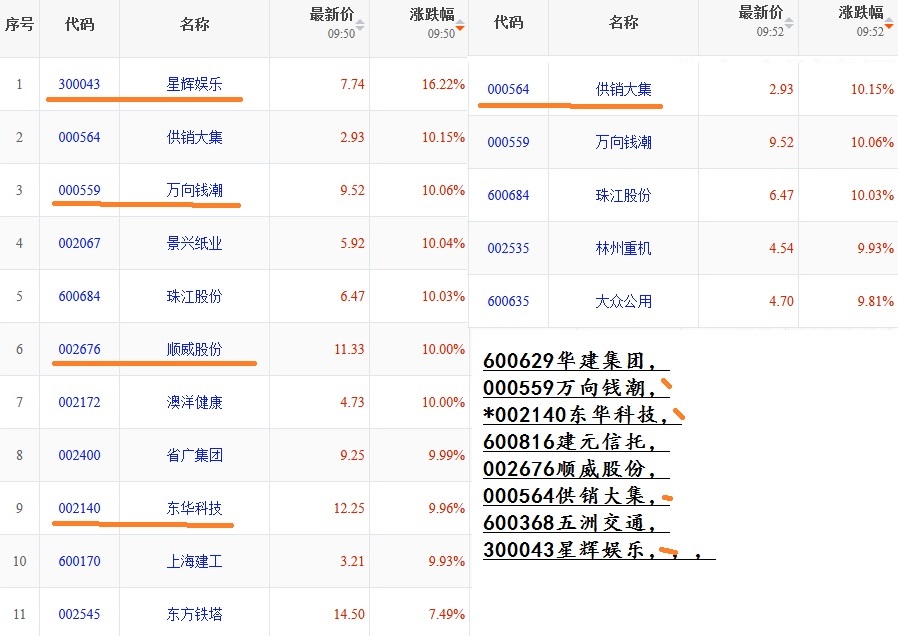
Task: Open 大众公用 stock name link
Action: (x=623, y=302)
